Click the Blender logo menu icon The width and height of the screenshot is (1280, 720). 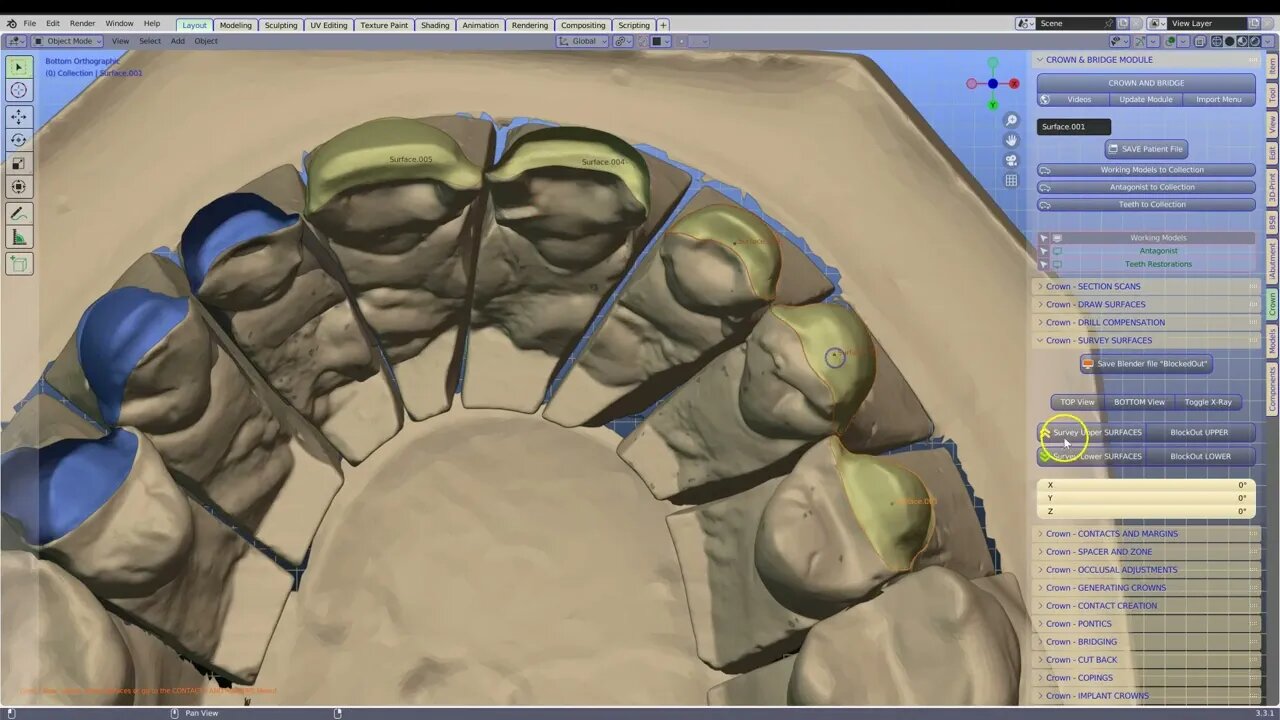(11, 23)
